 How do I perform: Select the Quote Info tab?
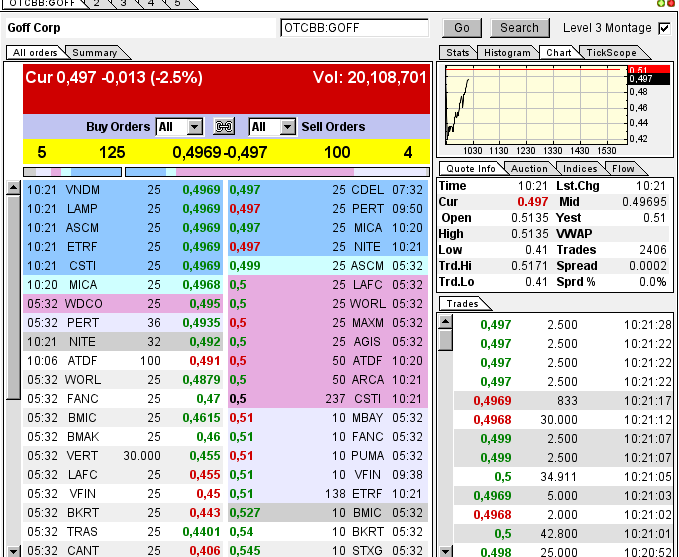point(471,168)
